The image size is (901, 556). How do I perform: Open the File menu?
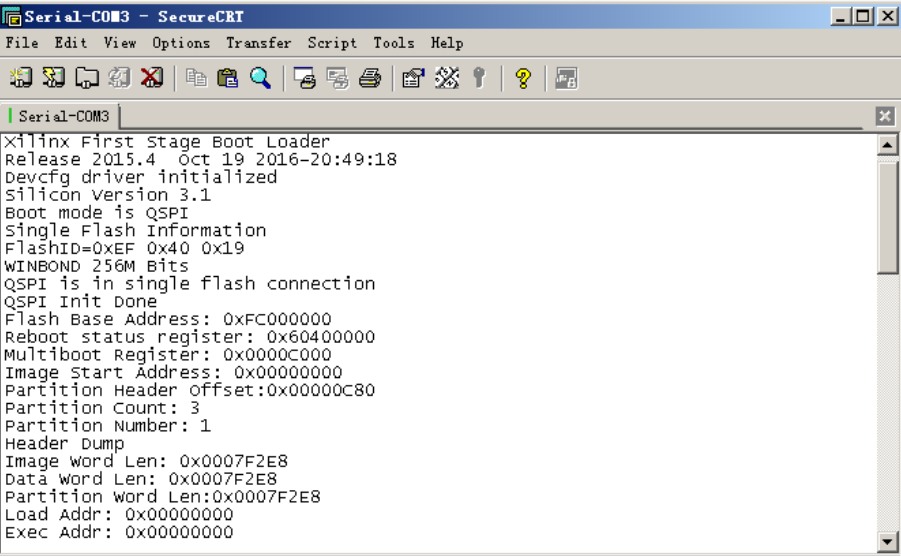pyautogui.click(x=22, y=43)
